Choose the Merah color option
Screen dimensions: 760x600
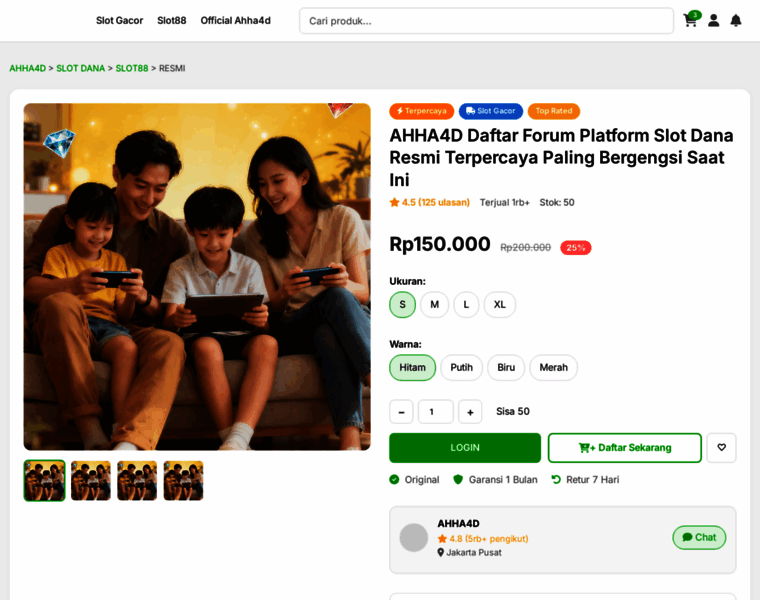(553, 367)
